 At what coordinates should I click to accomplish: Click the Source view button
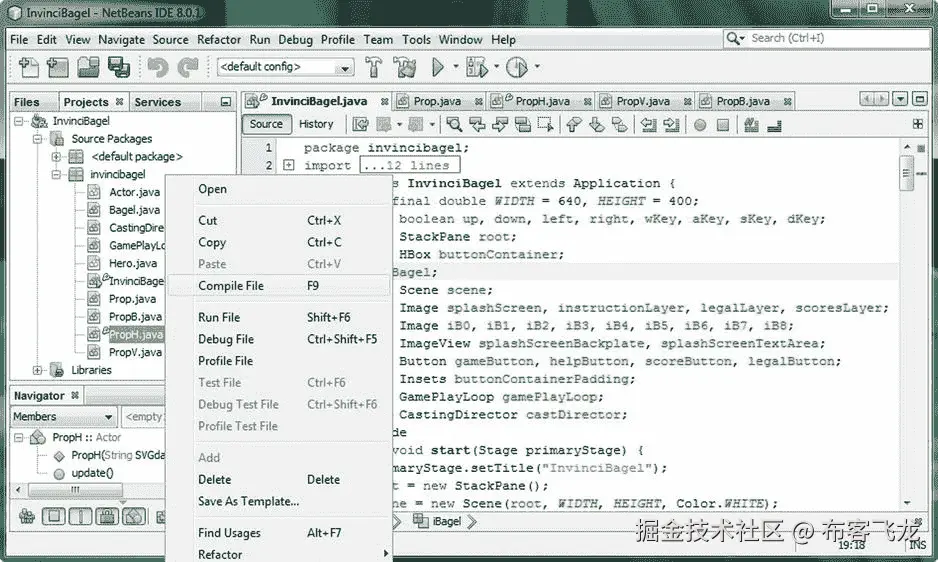tap(266, 124)
